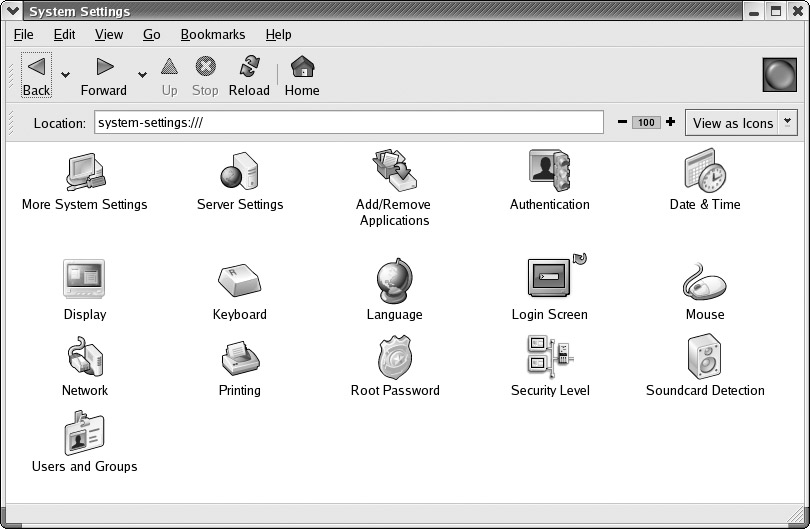Viewport: 810px width, 529px height.
Task: Click the zoom out minus button
Action: (x=622, y=122)
